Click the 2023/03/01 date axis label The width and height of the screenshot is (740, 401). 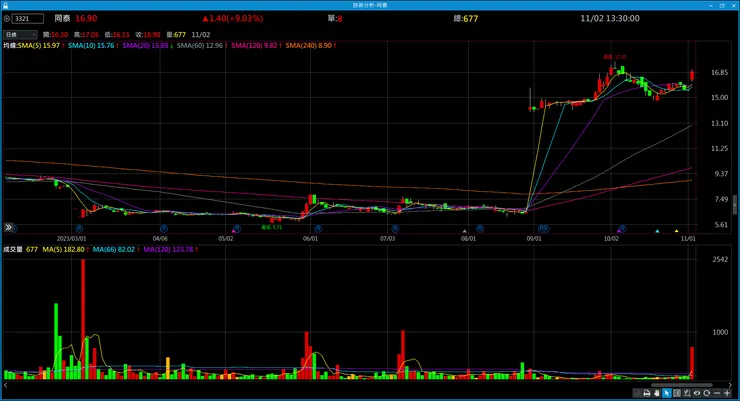point(71,239)
